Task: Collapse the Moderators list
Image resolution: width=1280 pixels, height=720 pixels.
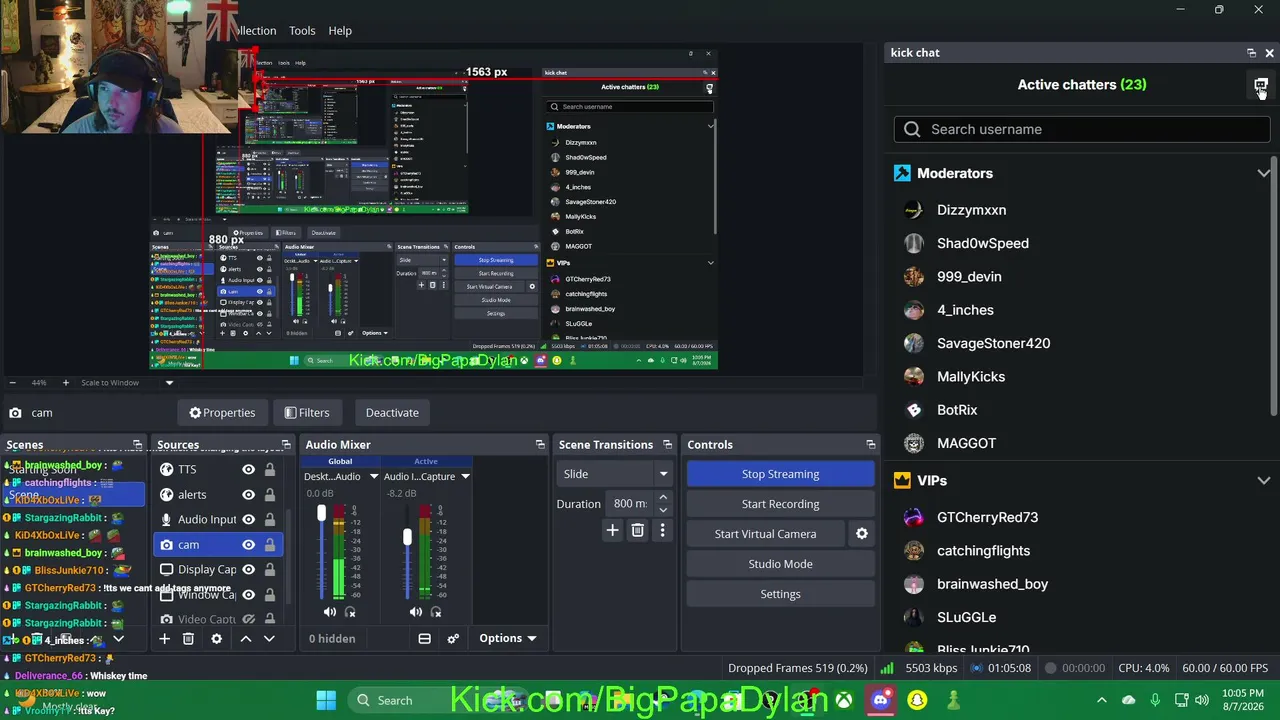Action: coord(1264,174)
